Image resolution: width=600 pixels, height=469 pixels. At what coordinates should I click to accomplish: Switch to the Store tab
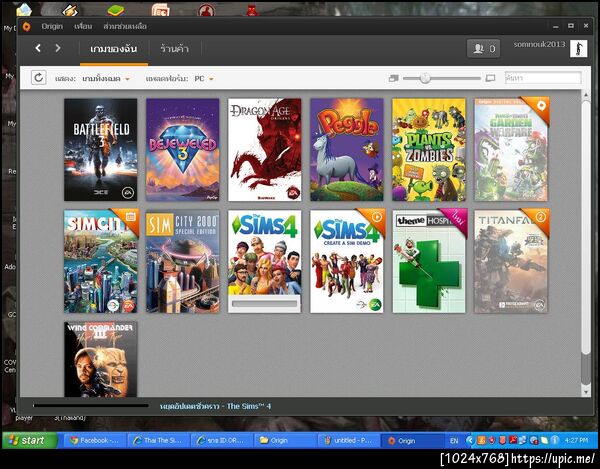(174, 49)
